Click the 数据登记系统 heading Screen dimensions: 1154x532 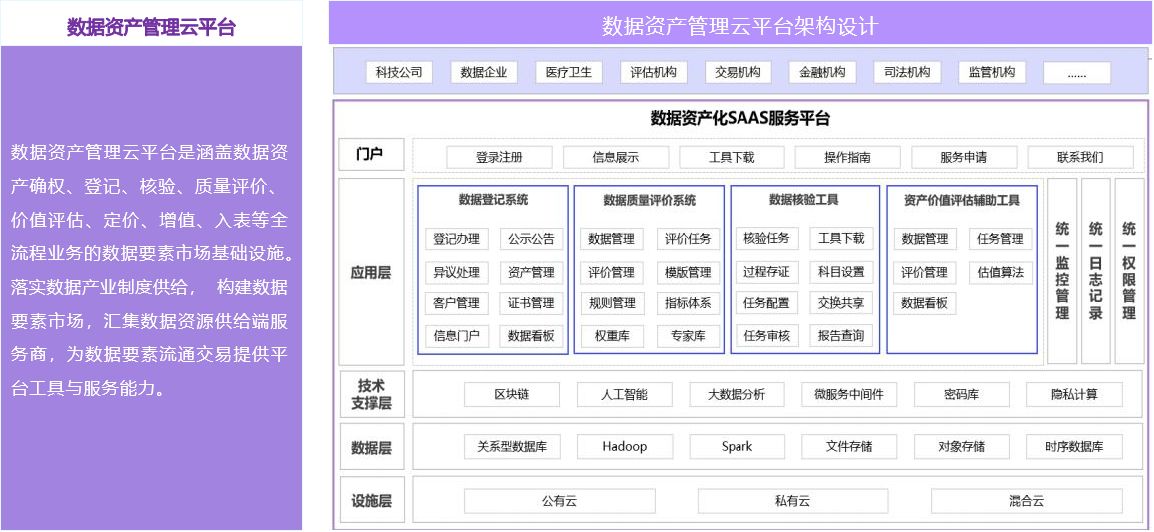[493, 199]
